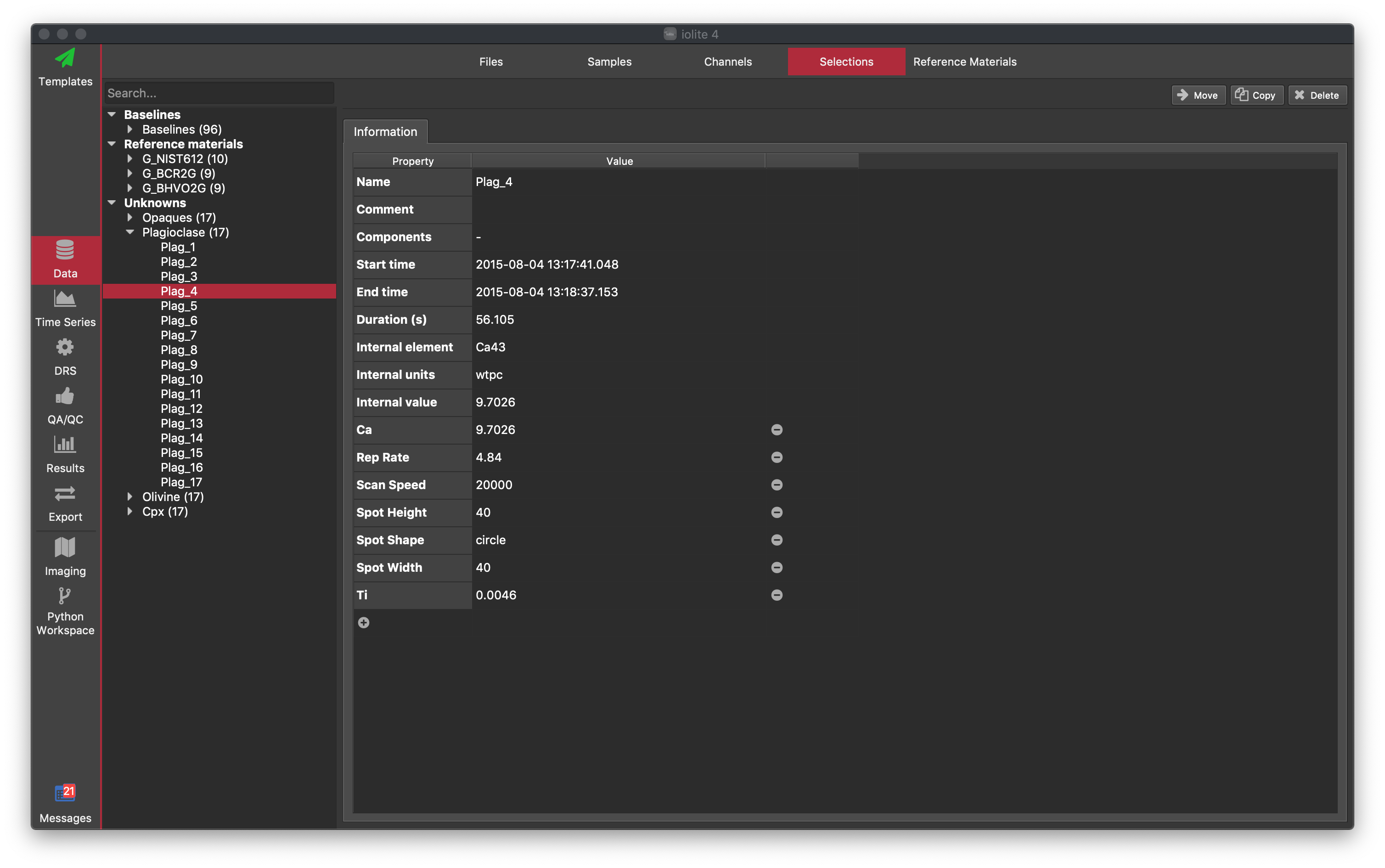This screenshot has width=1385, height=868.
Task: Click the Comment value cell
Action: [618, 209]
